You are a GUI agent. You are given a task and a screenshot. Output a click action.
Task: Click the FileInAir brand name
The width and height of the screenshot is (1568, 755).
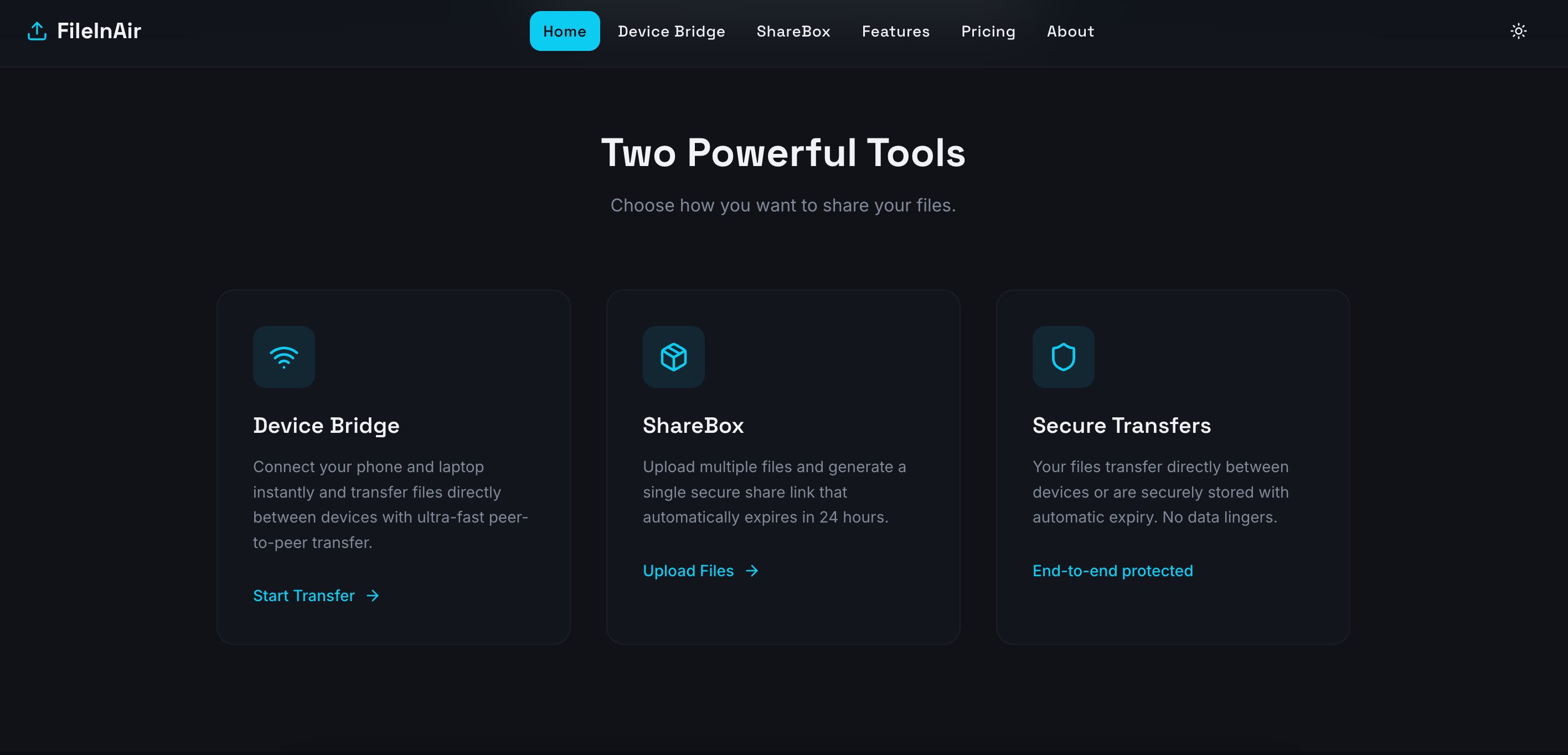pos(100,31)
